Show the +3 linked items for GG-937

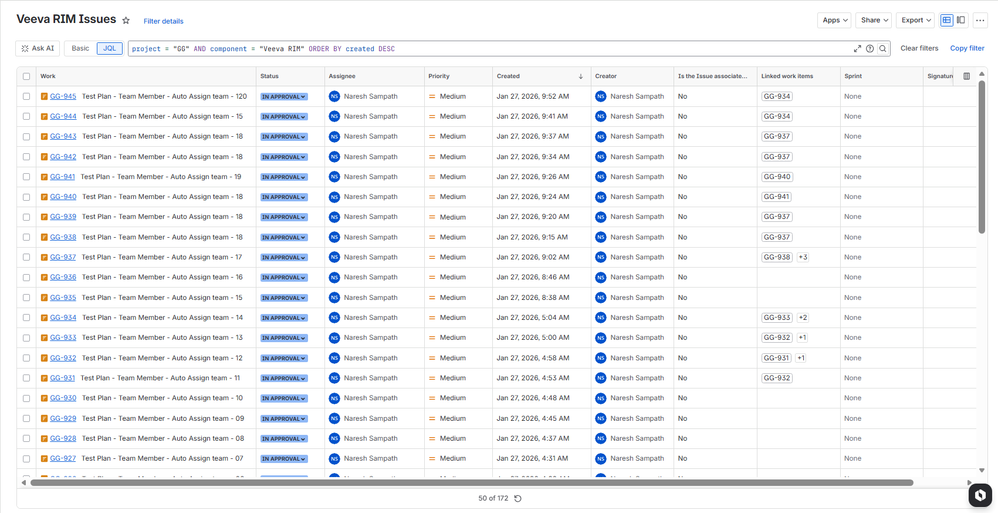point(803,257)
